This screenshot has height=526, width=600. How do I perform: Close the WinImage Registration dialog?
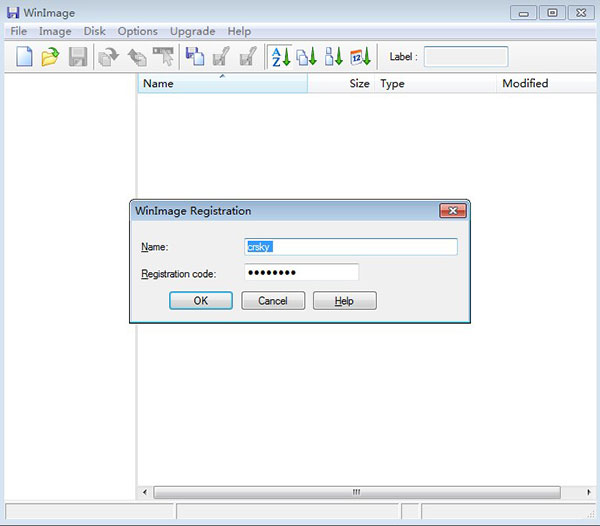453,211
